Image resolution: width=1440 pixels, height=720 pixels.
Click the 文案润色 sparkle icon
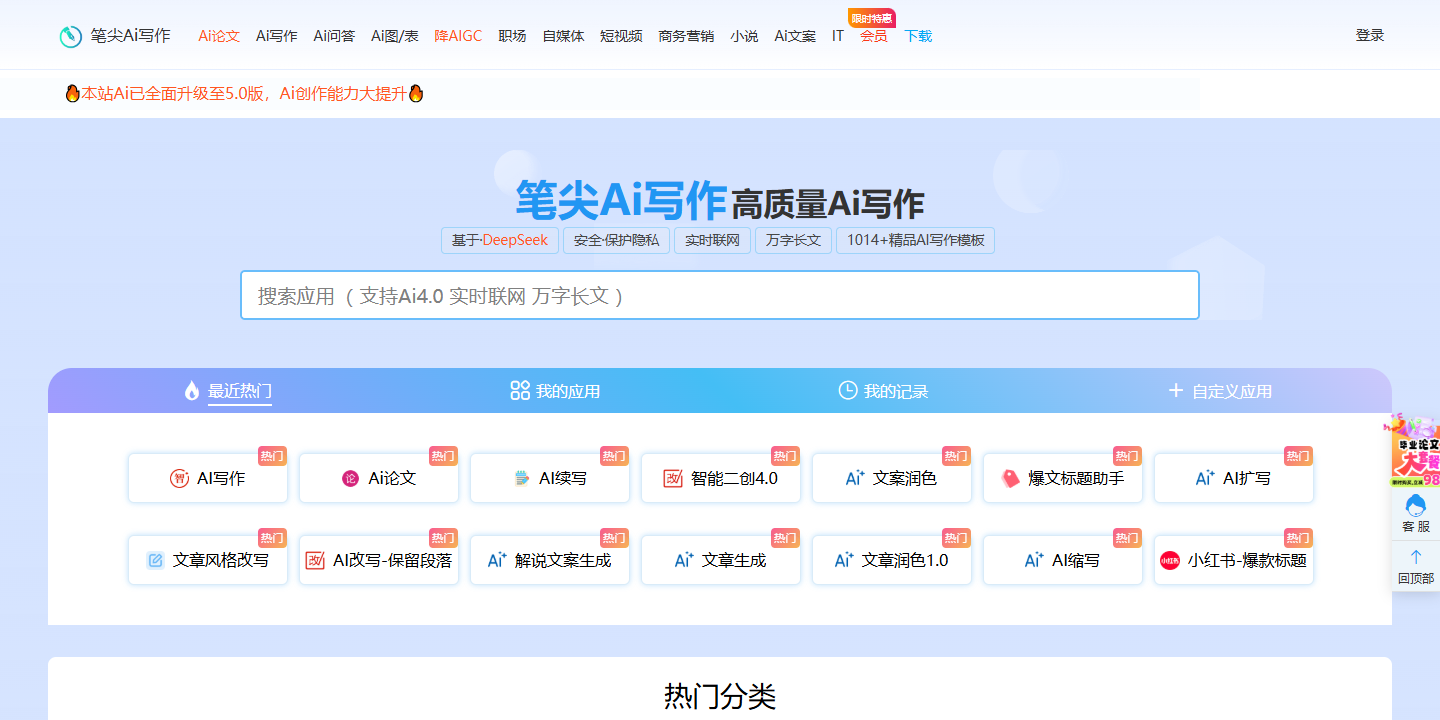pos(855,479)
